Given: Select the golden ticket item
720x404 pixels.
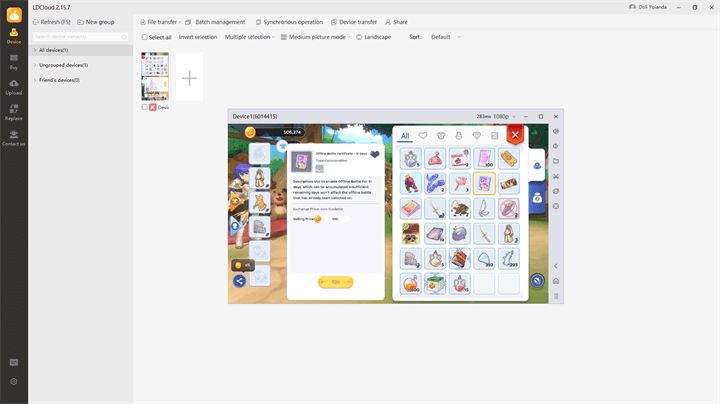Looking at the screenshot, I should (x=509, y=159).
